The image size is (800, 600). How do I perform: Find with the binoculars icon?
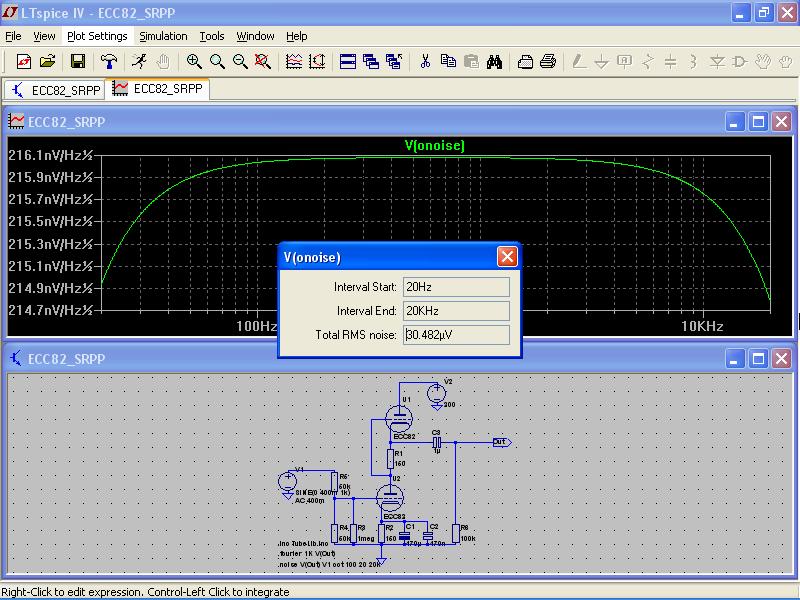pyautogui.click(x=494, y=62)
